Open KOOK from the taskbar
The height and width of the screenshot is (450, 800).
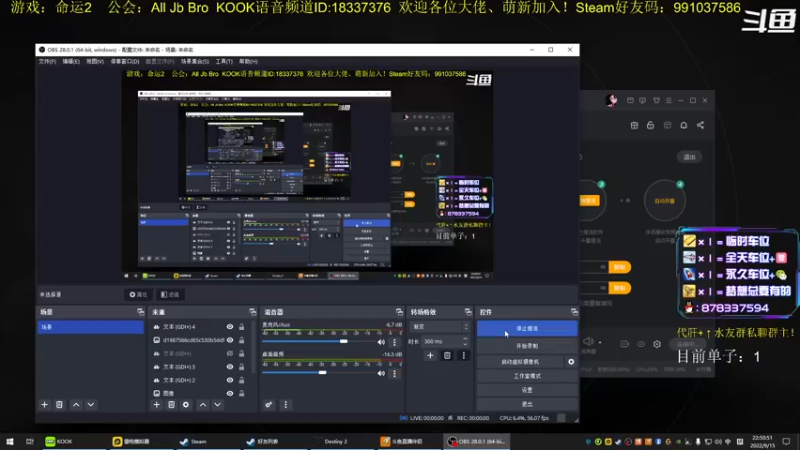tap(59, 441)
